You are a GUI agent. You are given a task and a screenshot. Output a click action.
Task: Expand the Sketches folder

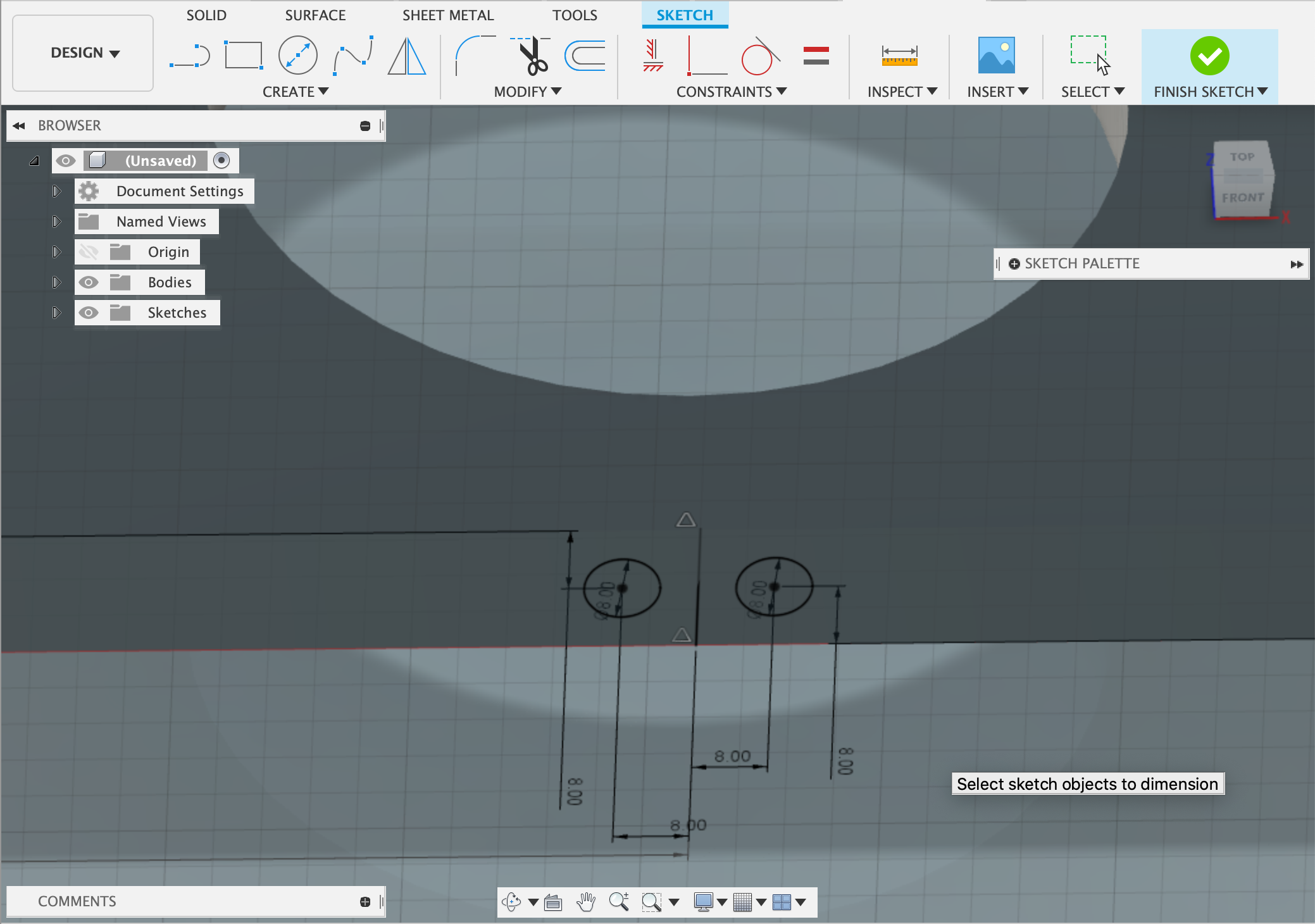[x=55, y=311]
